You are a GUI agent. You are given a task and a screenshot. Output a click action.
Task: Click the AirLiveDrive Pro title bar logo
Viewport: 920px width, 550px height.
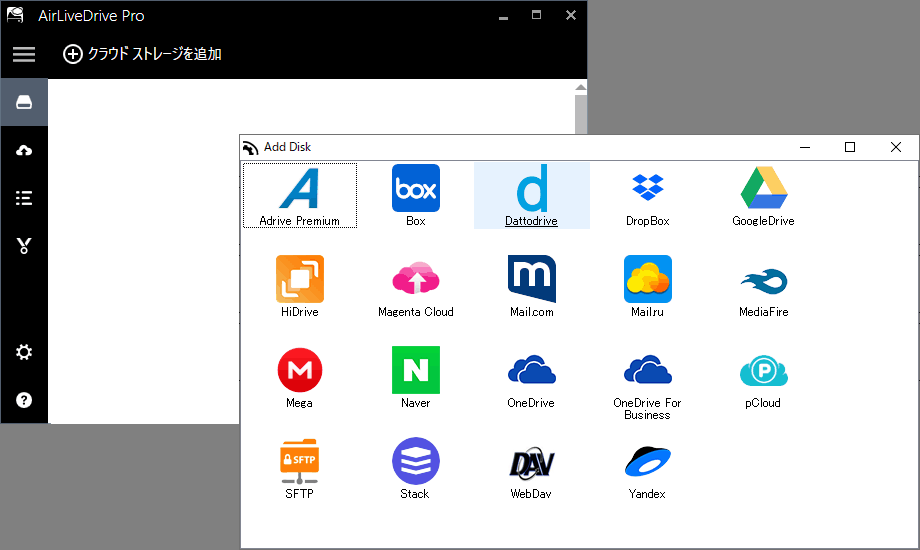pos(15,15)
